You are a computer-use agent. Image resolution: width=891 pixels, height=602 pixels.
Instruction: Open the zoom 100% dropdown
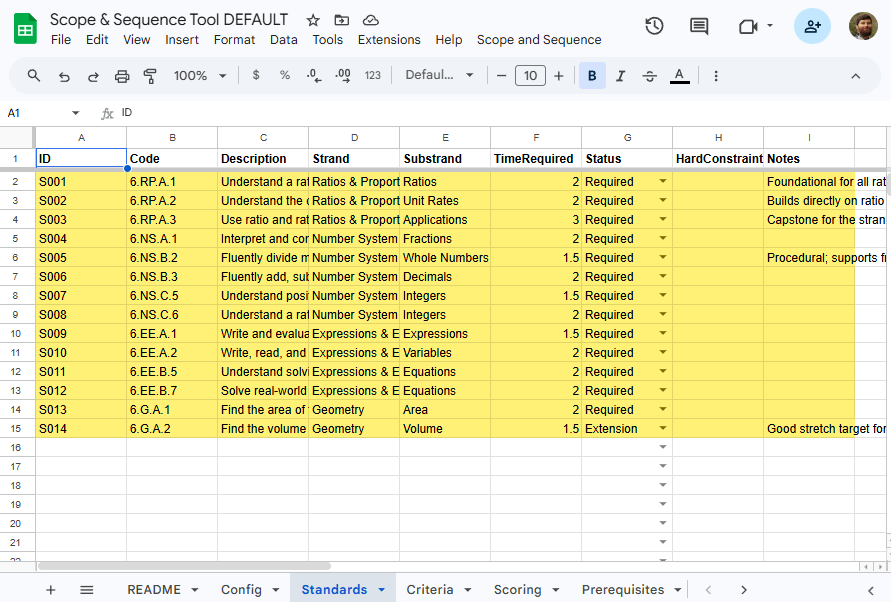click(200, 76)
